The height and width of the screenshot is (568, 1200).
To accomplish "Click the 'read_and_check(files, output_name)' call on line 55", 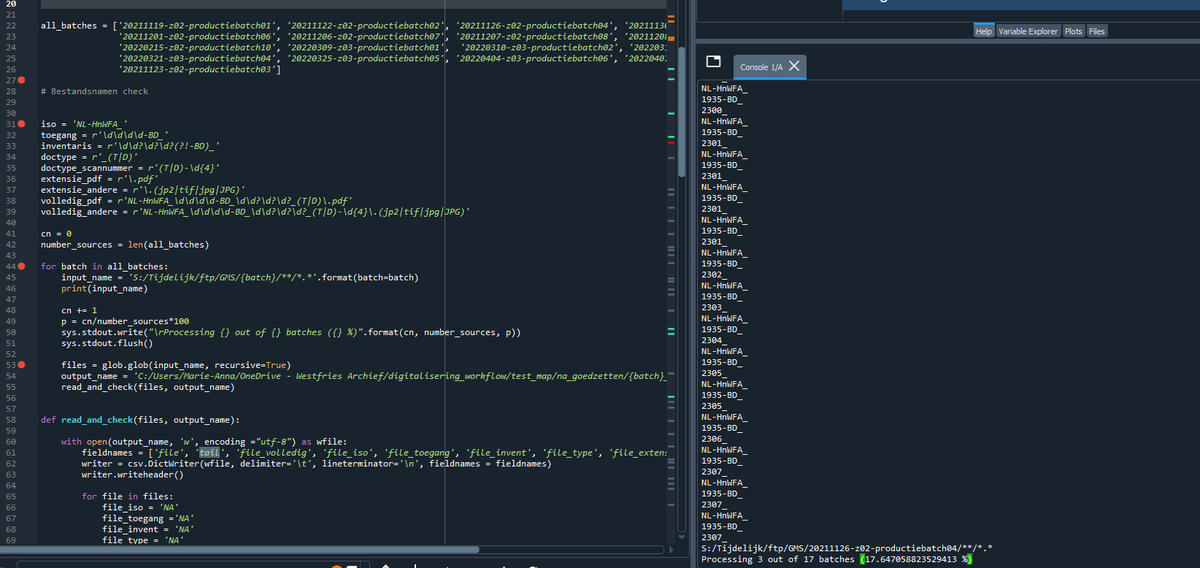I will click(148, 386).
